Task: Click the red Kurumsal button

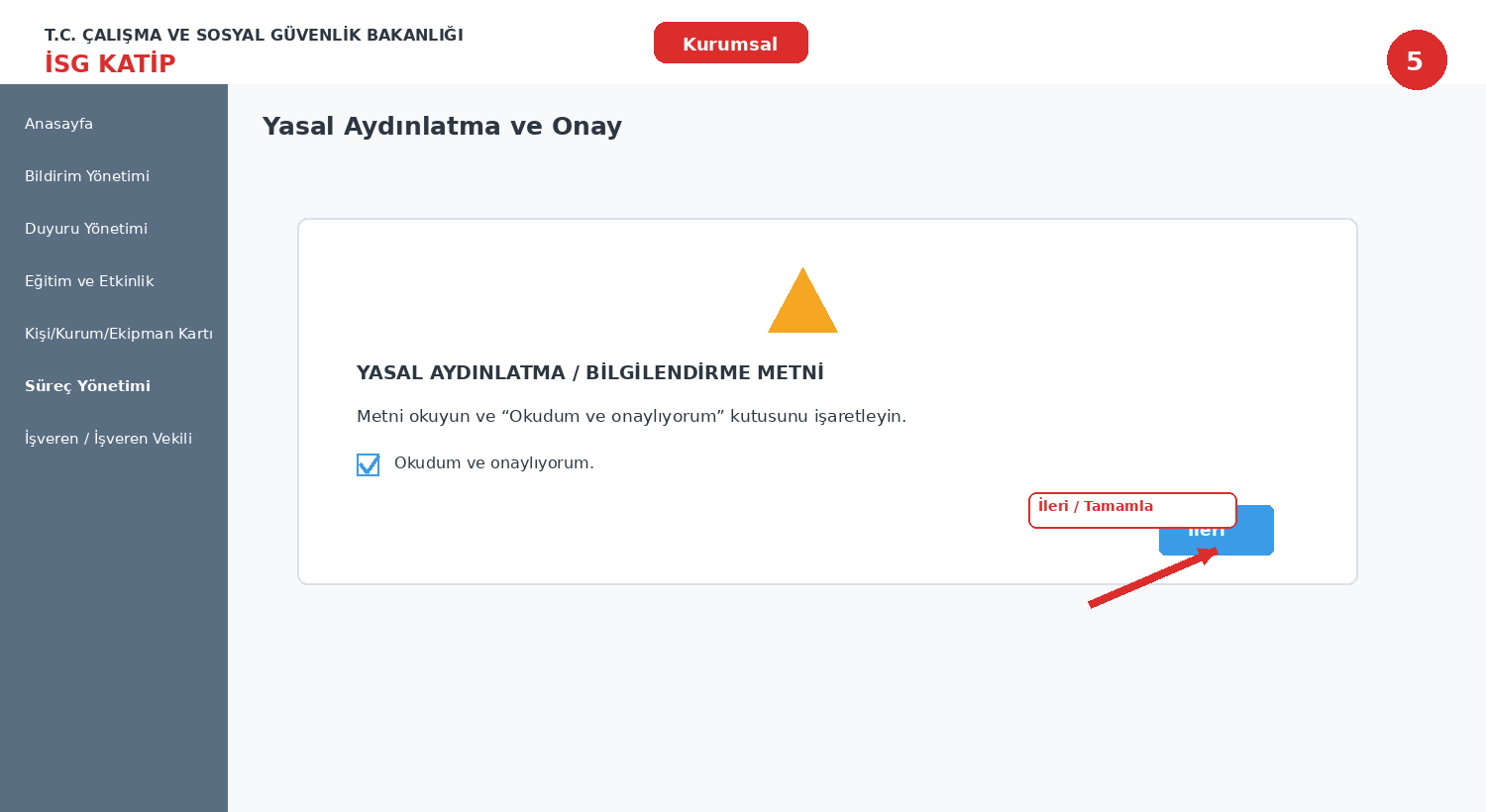Action: (x=731, y=43)
